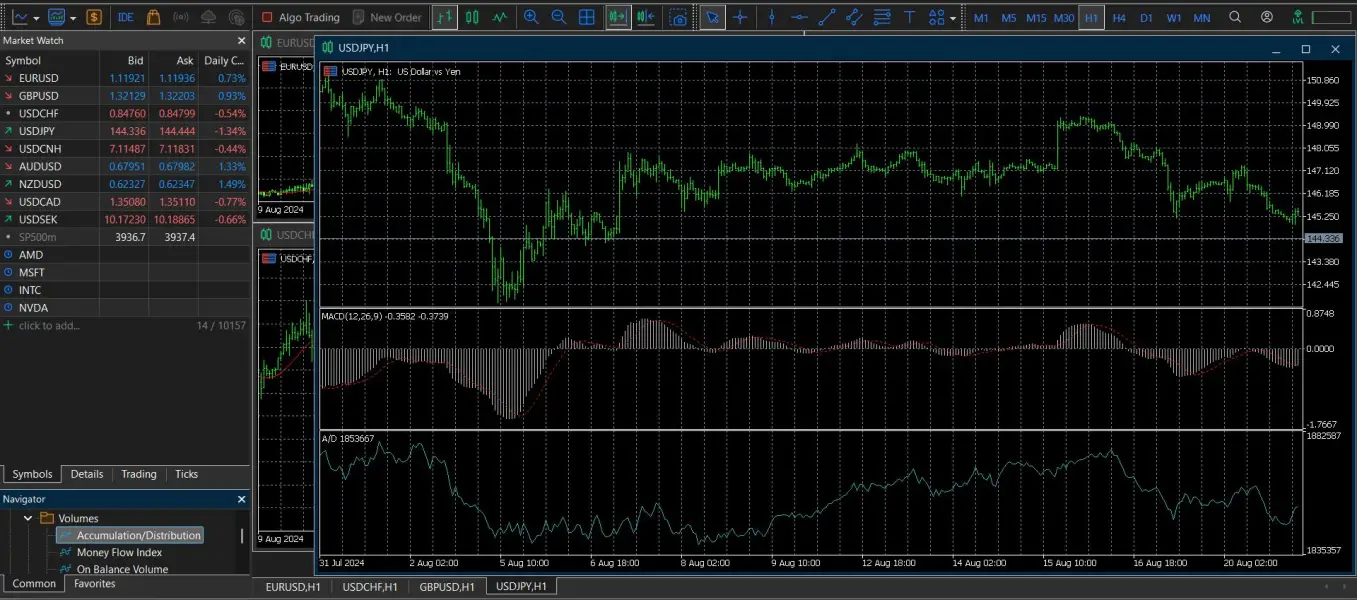Switch chart to candlestick view
Image resolution: width=1357 pixels, height=600 pixels.
click(x=472, y=17)
